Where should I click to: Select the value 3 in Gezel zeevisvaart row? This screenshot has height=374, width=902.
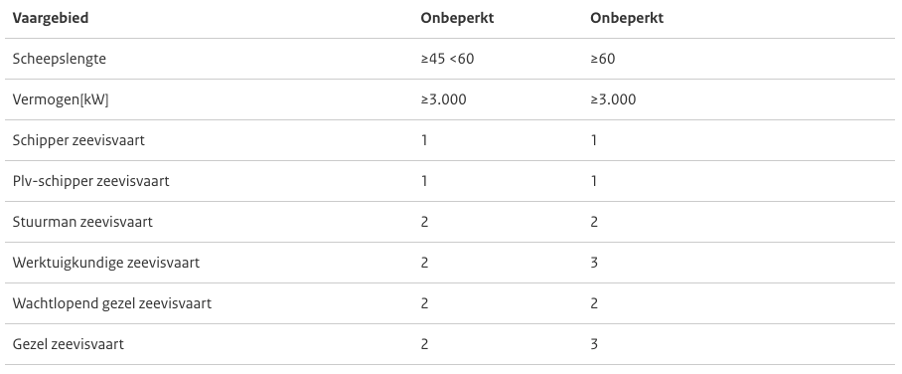click(x=594, y=344)
